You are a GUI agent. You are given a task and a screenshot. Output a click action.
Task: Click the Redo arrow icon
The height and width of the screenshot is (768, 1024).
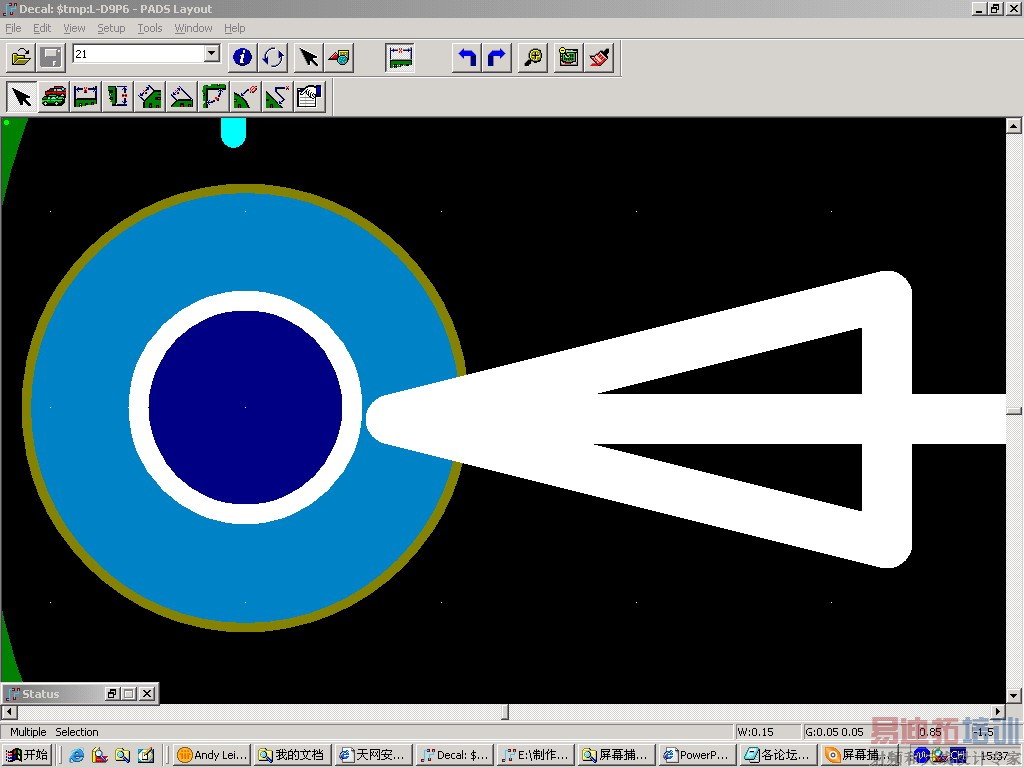tap(497, 57)
